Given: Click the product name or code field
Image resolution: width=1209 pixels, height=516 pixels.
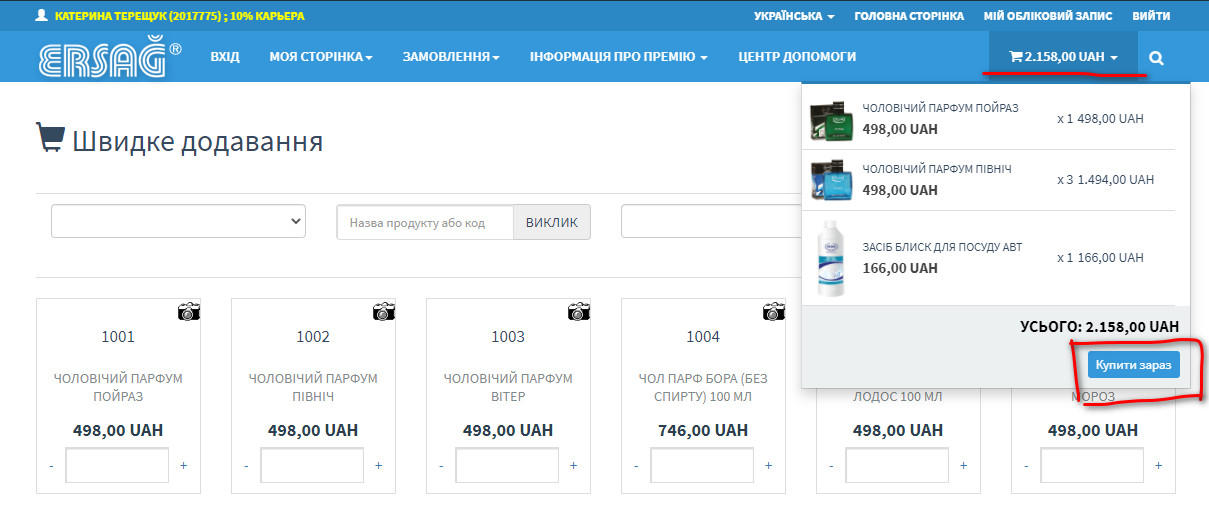Looking at the screenshot, I should (x=425, y=222).
